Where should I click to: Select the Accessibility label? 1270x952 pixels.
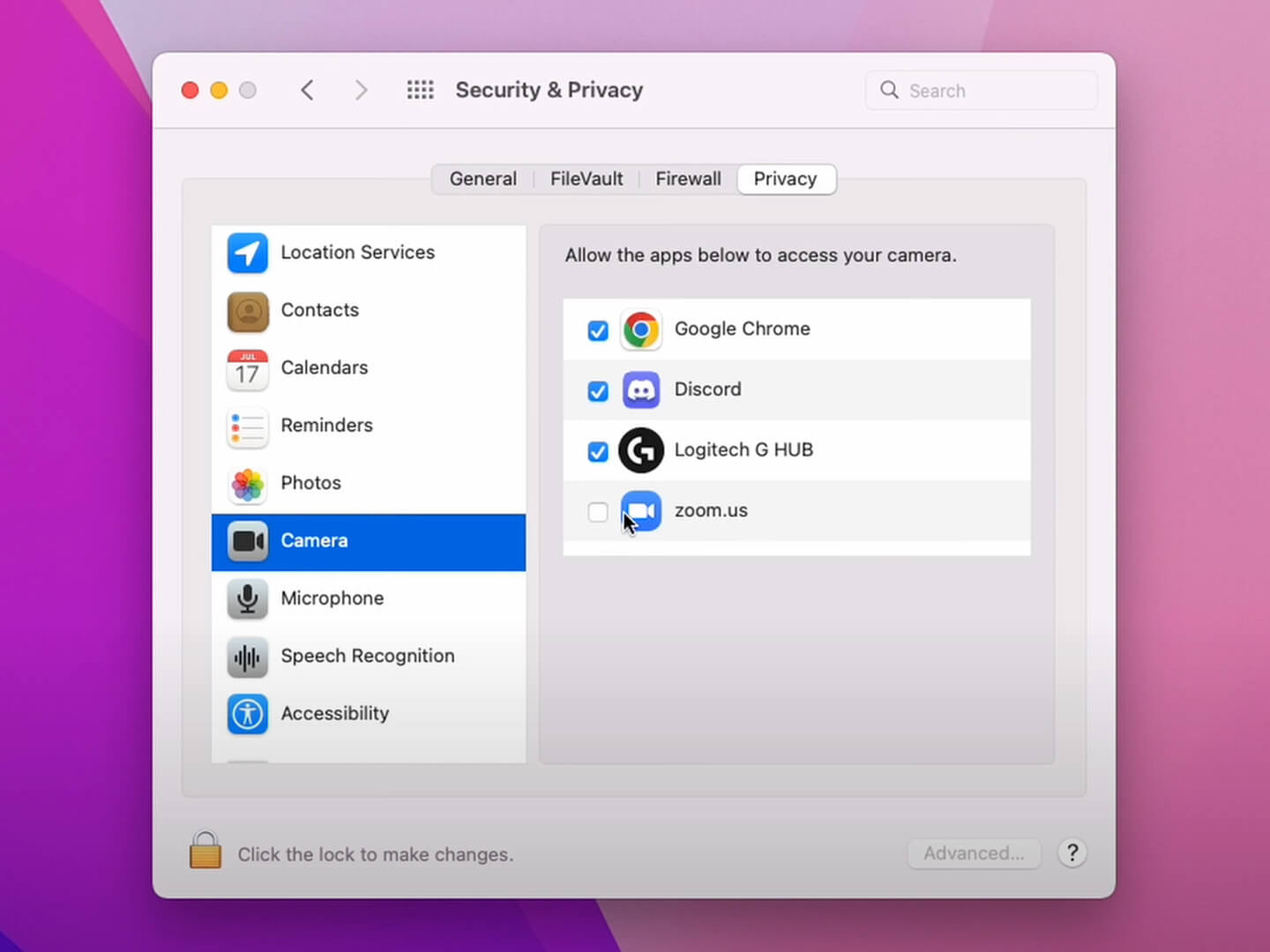point(334,713)
